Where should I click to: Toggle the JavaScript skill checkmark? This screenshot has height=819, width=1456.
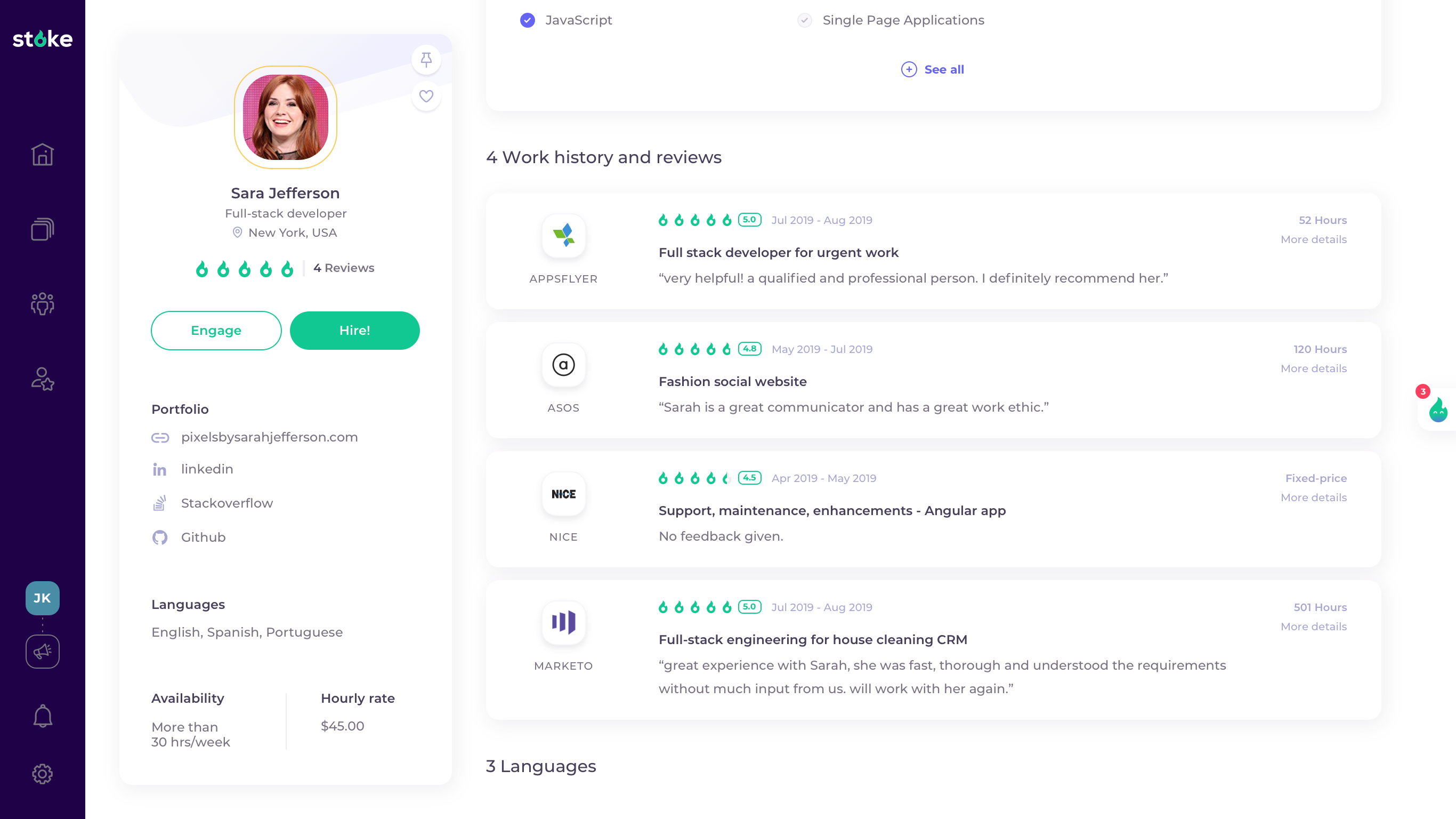click(x=528, y=20)
